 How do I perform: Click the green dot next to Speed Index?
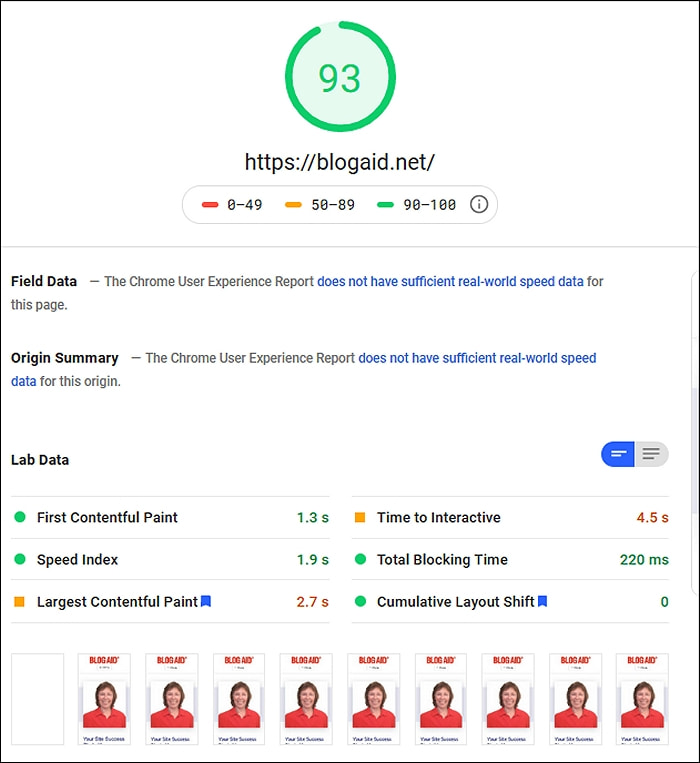tap(20, 559)
